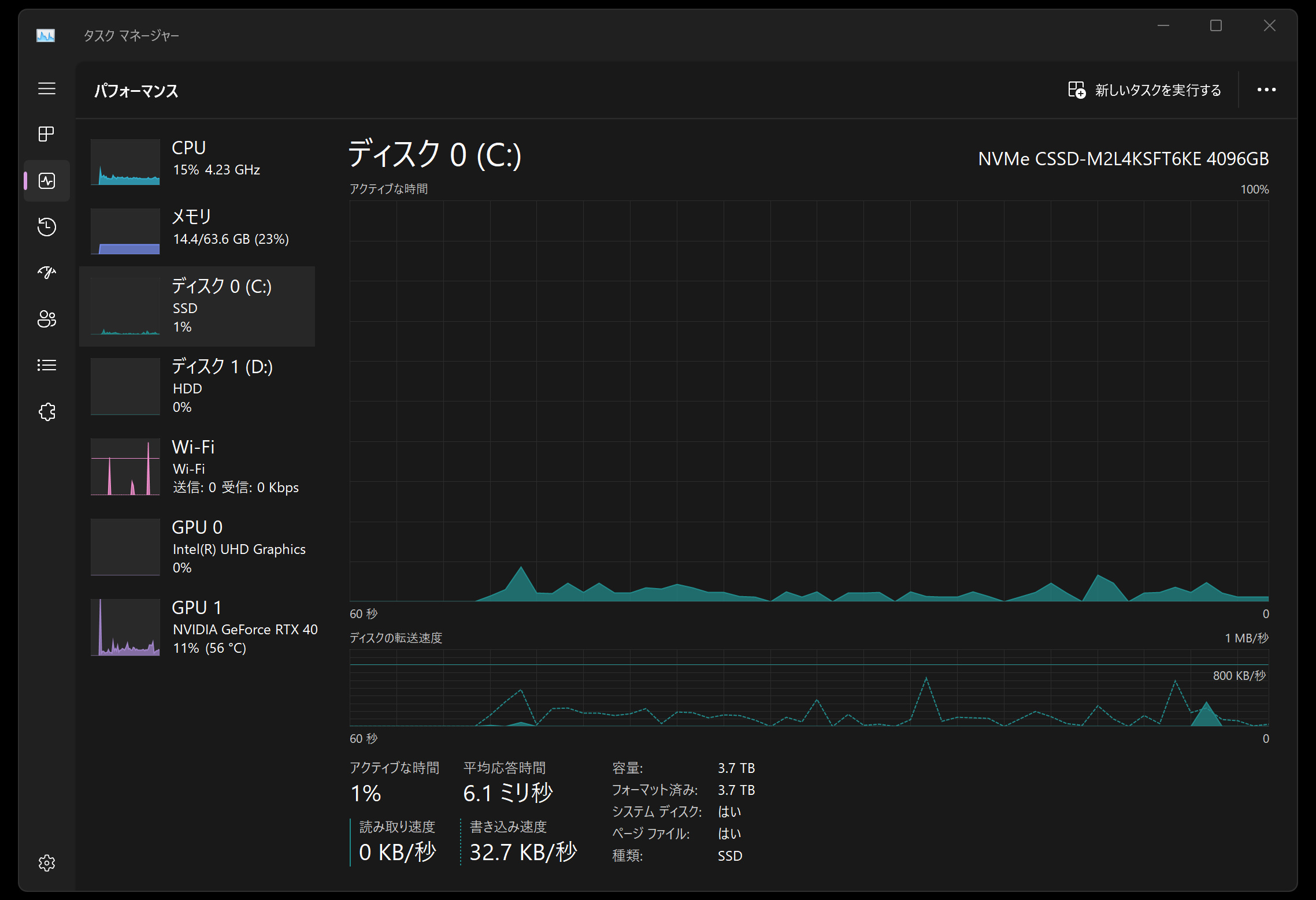Screen dimensions: 1316x900
Task: Select the Performance page icon
Action: pos(47,181)
